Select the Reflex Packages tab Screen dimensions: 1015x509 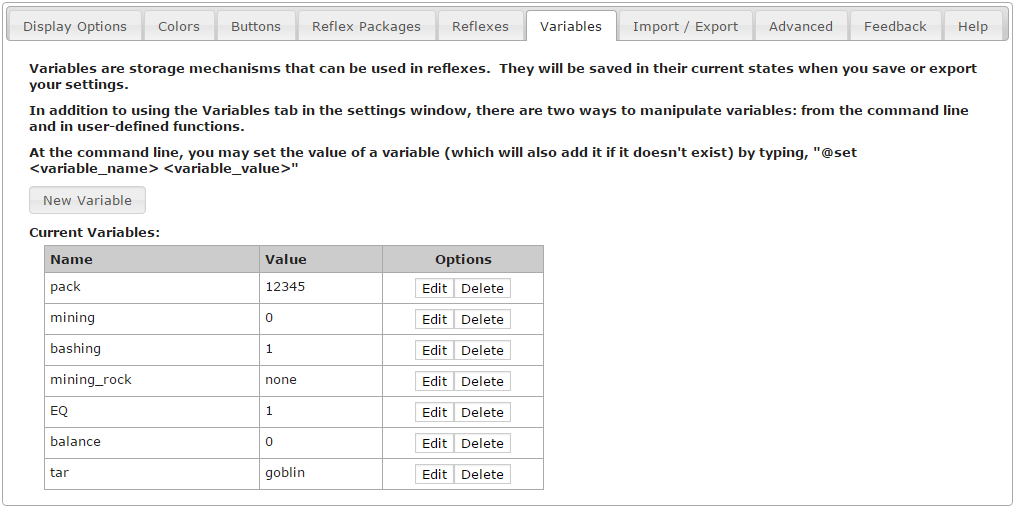[366, 26]
